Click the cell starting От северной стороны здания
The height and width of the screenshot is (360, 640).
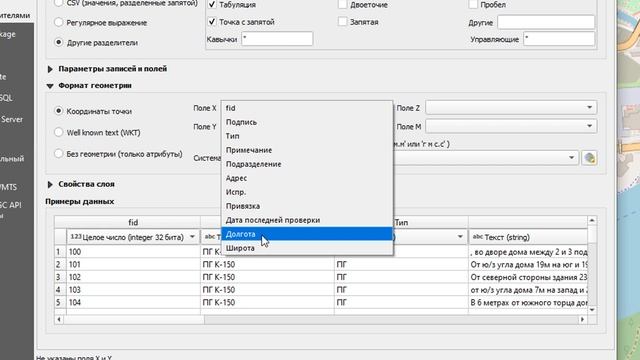coord(528,277)
